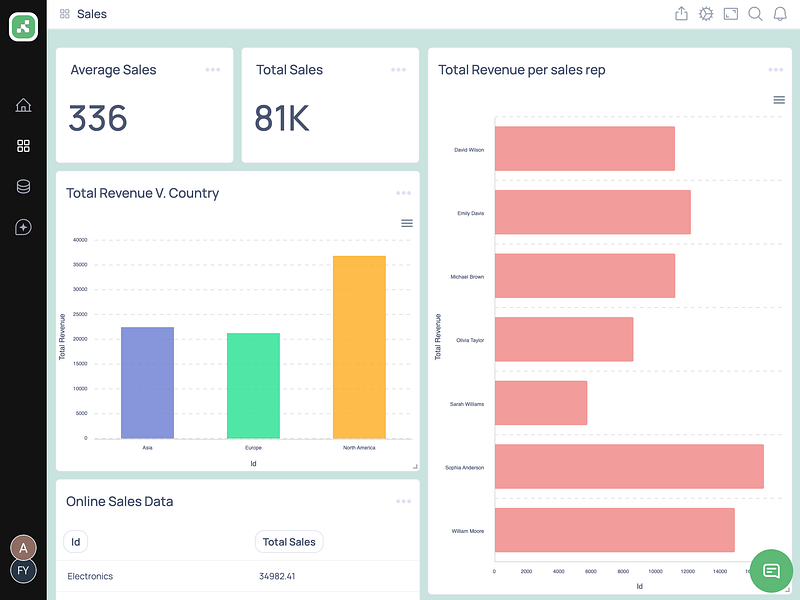Click the Id column header
This screenshot has width=800, height=600.
tap(76, 542)
